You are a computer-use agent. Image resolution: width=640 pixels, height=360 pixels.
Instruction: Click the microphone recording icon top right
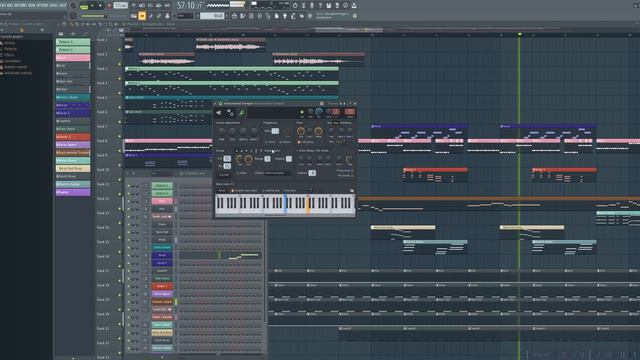(311, 5)
